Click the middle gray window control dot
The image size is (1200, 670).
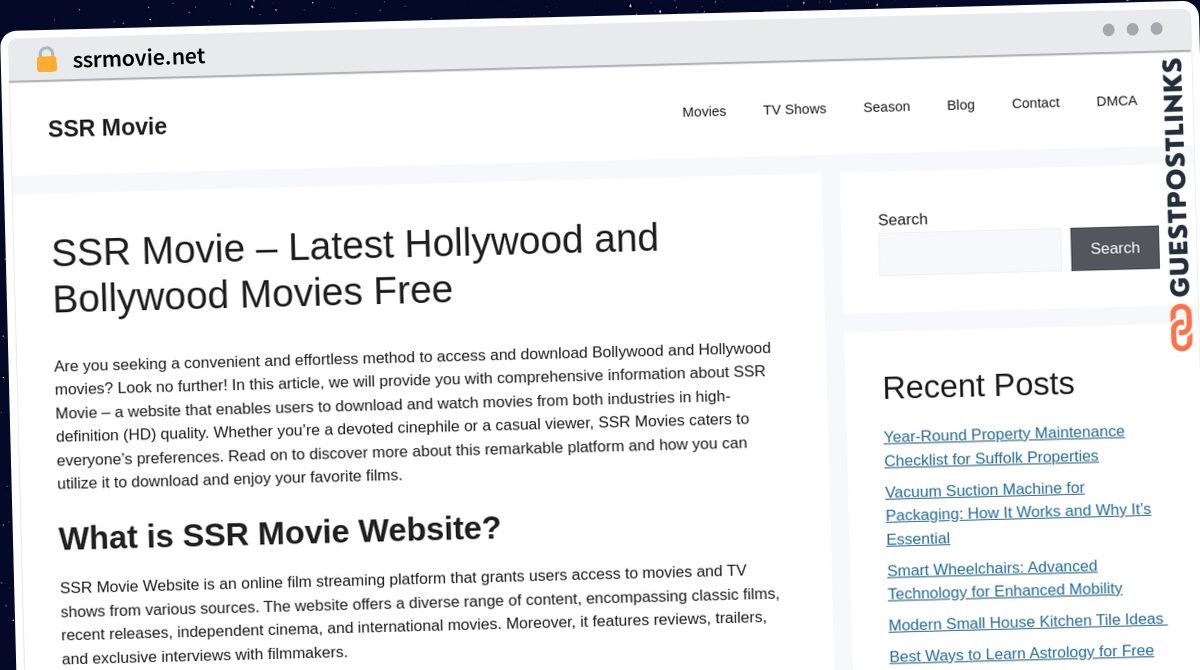tap(1132, 29)
